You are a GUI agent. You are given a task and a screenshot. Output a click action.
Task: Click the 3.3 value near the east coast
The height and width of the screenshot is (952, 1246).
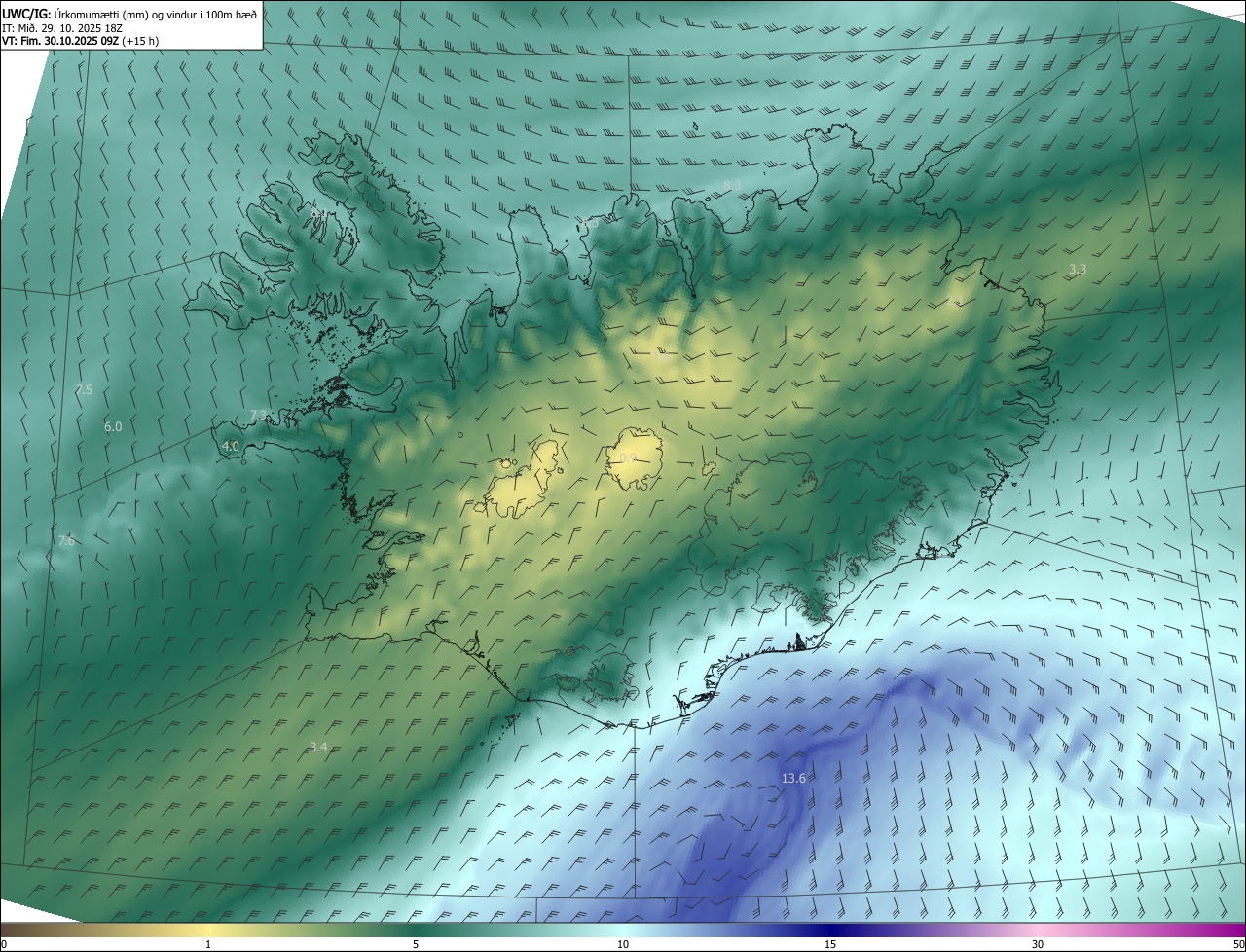(1078, 269)
